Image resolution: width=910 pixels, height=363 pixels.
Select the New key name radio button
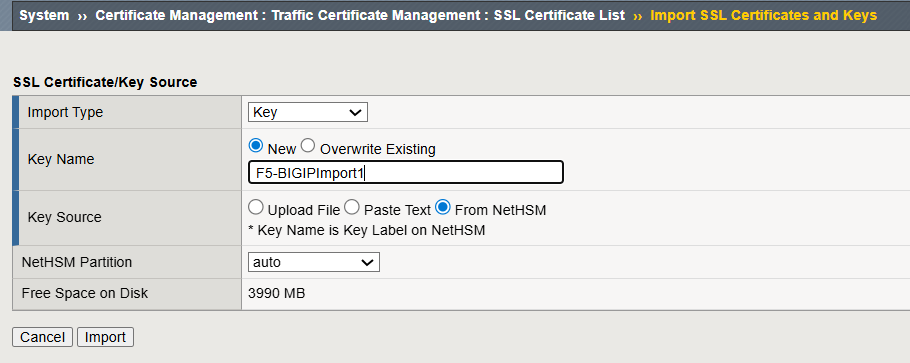click(256, 146)
